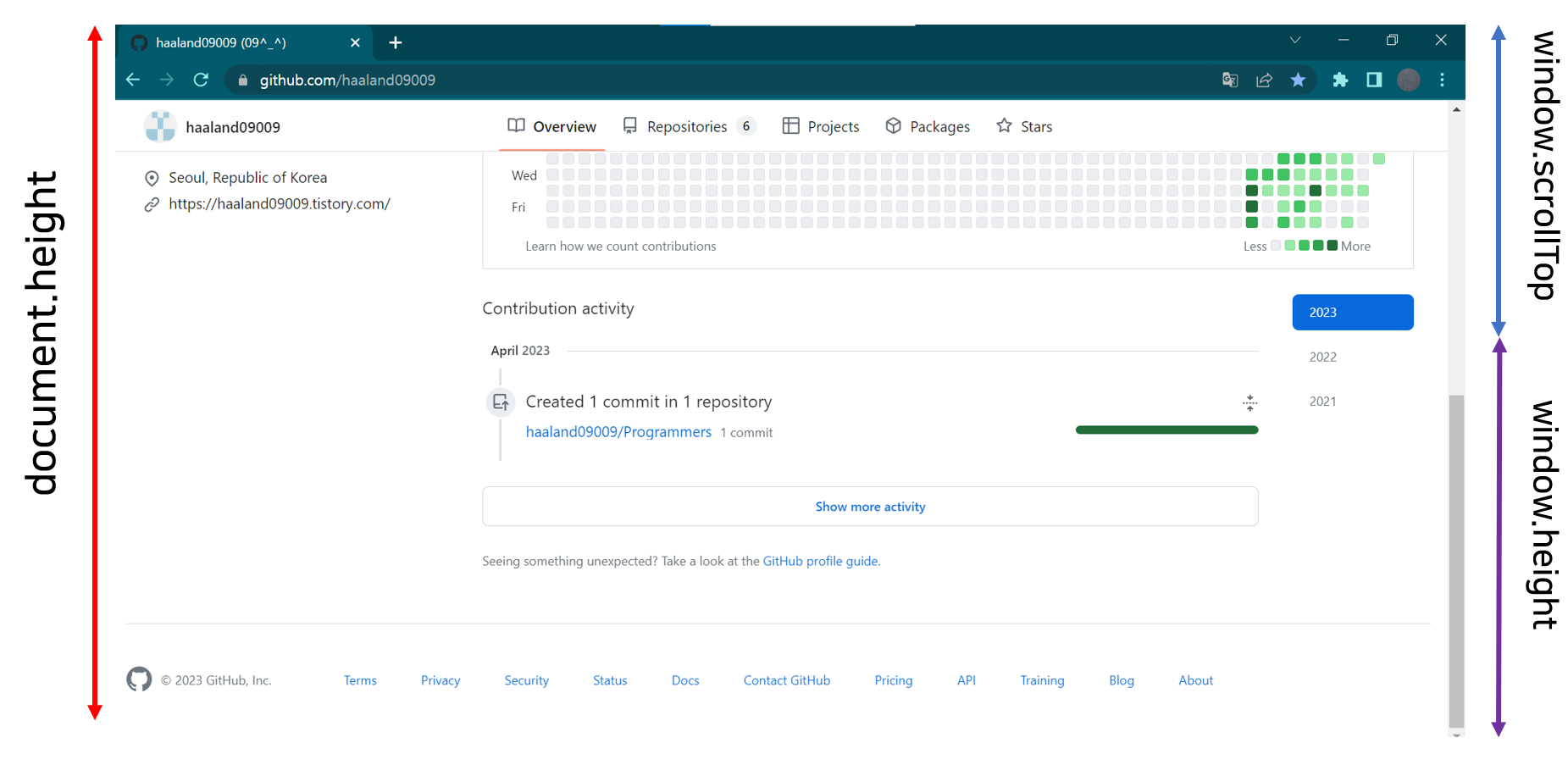Open the Docs footer link

click(x=685, y=680)
